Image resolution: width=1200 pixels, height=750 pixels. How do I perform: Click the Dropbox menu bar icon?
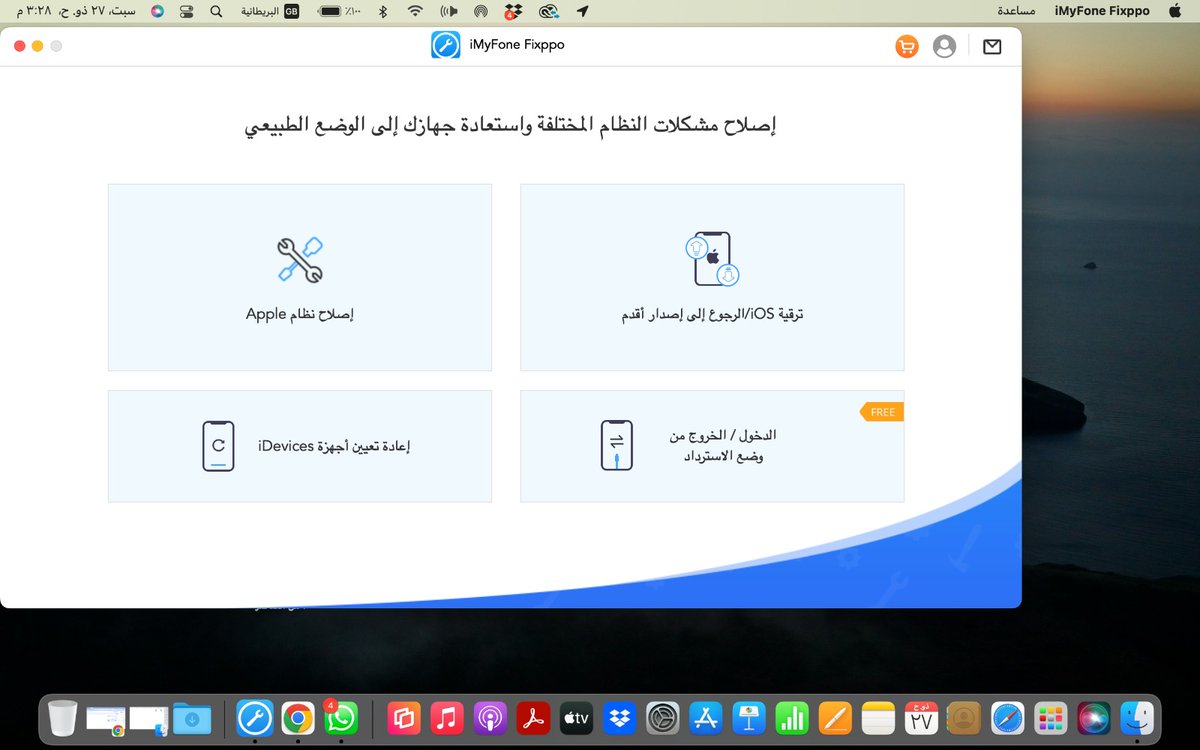[x=513, y=12]
